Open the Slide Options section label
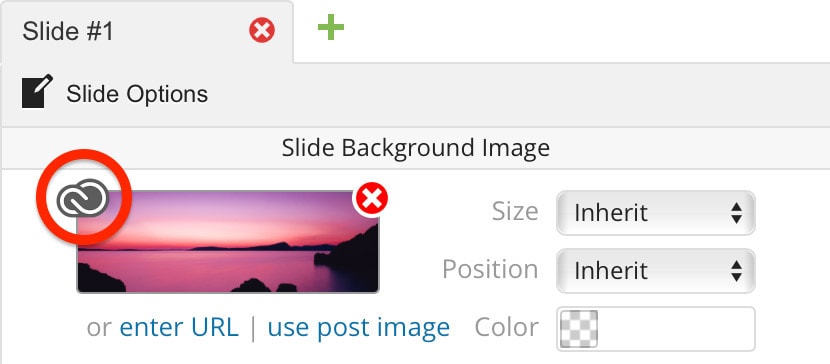This screenshot has width=830, height=364. 137,94
